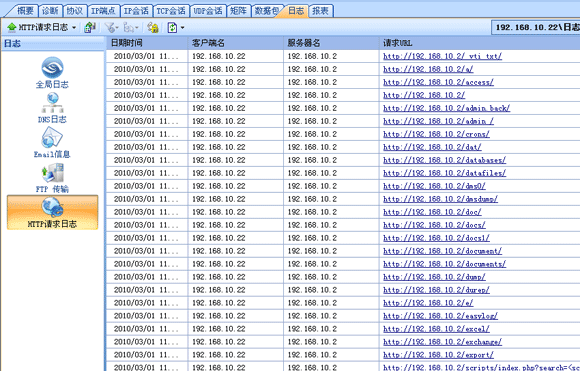Click the 日志 left panel header
The height and width of the screenshot is (371, 580).
coord(53,44)
